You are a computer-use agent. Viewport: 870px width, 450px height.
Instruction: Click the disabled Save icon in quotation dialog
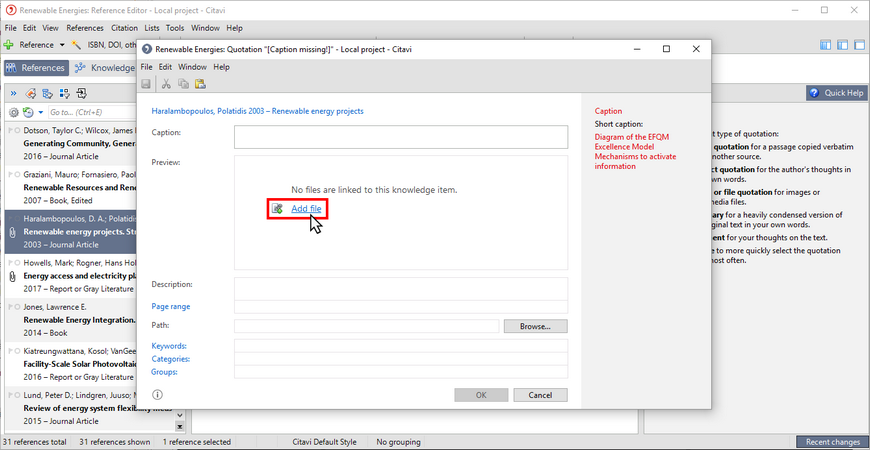point(146,84)
